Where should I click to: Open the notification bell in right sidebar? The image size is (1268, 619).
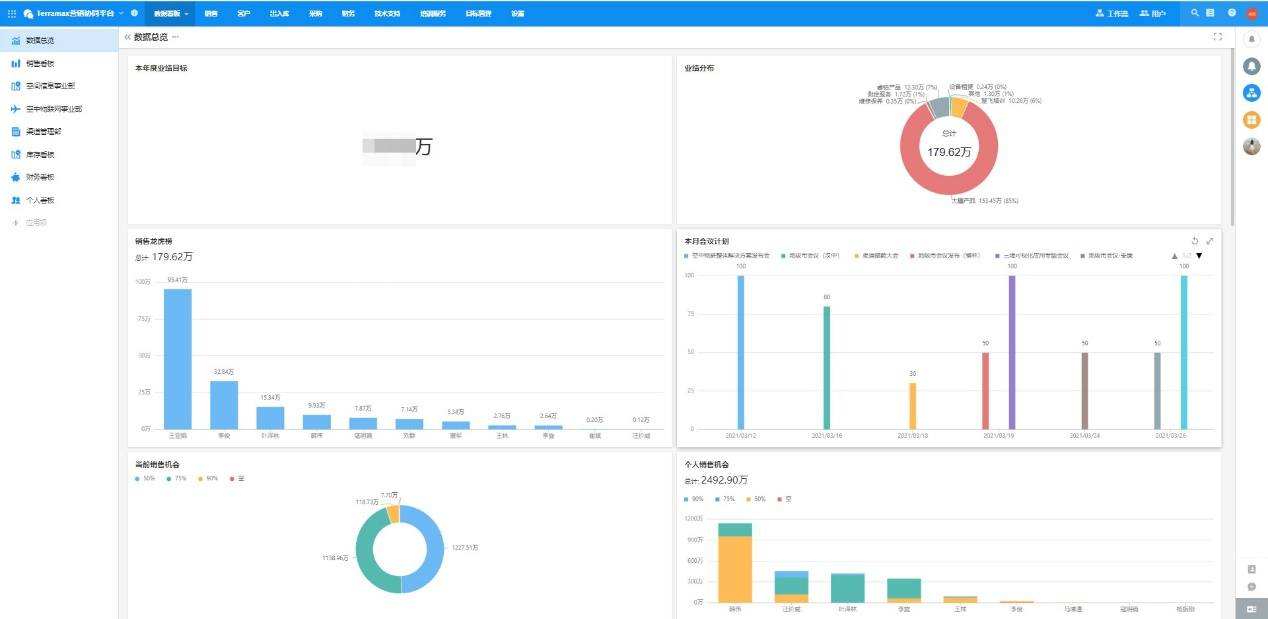1251,66
